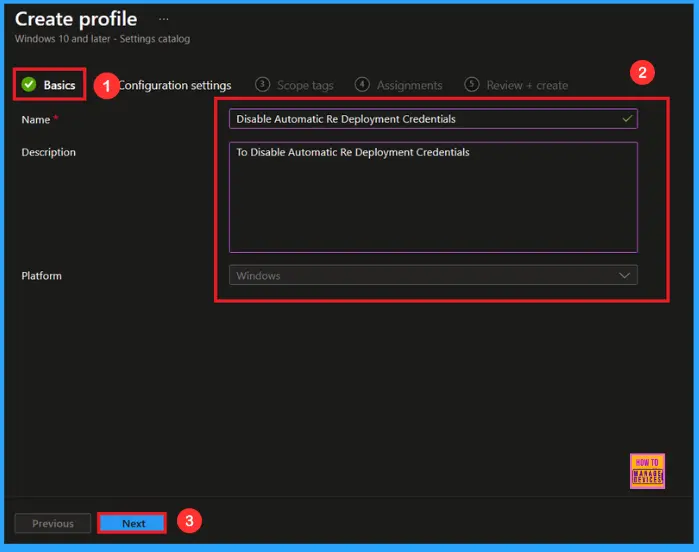Click the green checkmark icon on Basics
The height and width of the screenshot is (552, 699).
coord(29,85)
